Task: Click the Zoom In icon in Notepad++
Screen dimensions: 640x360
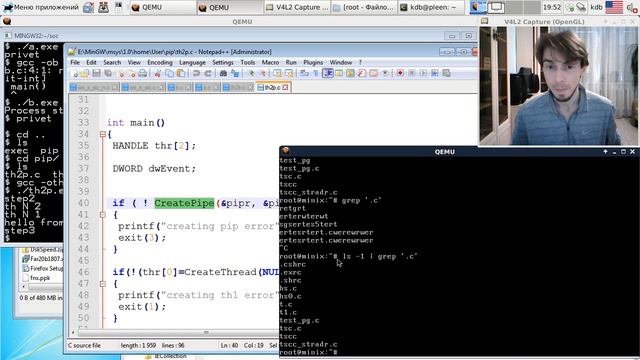Action: tap(252, 73)
